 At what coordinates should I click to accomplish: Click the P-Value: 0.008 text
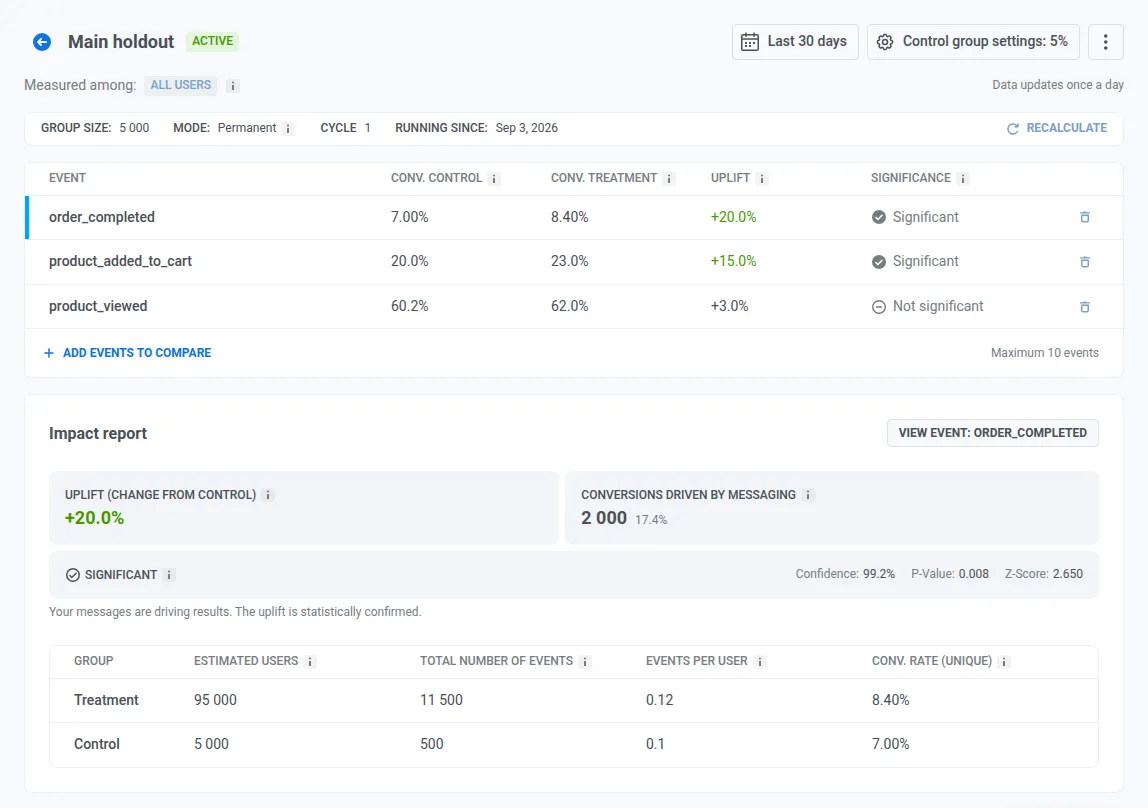950,574
